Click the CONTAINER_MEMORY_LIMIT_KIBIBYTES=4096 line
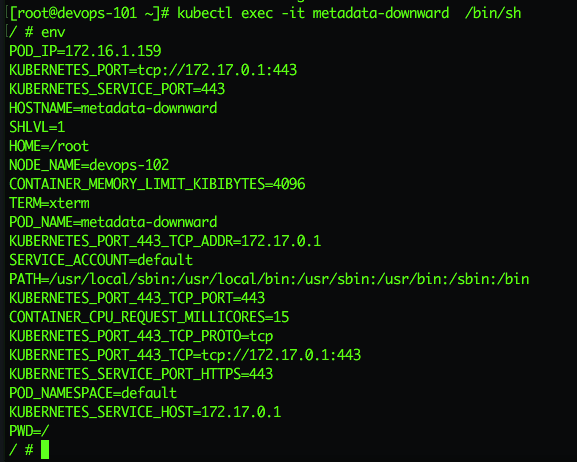The image size is (577, 462). [x=157, y=184]
